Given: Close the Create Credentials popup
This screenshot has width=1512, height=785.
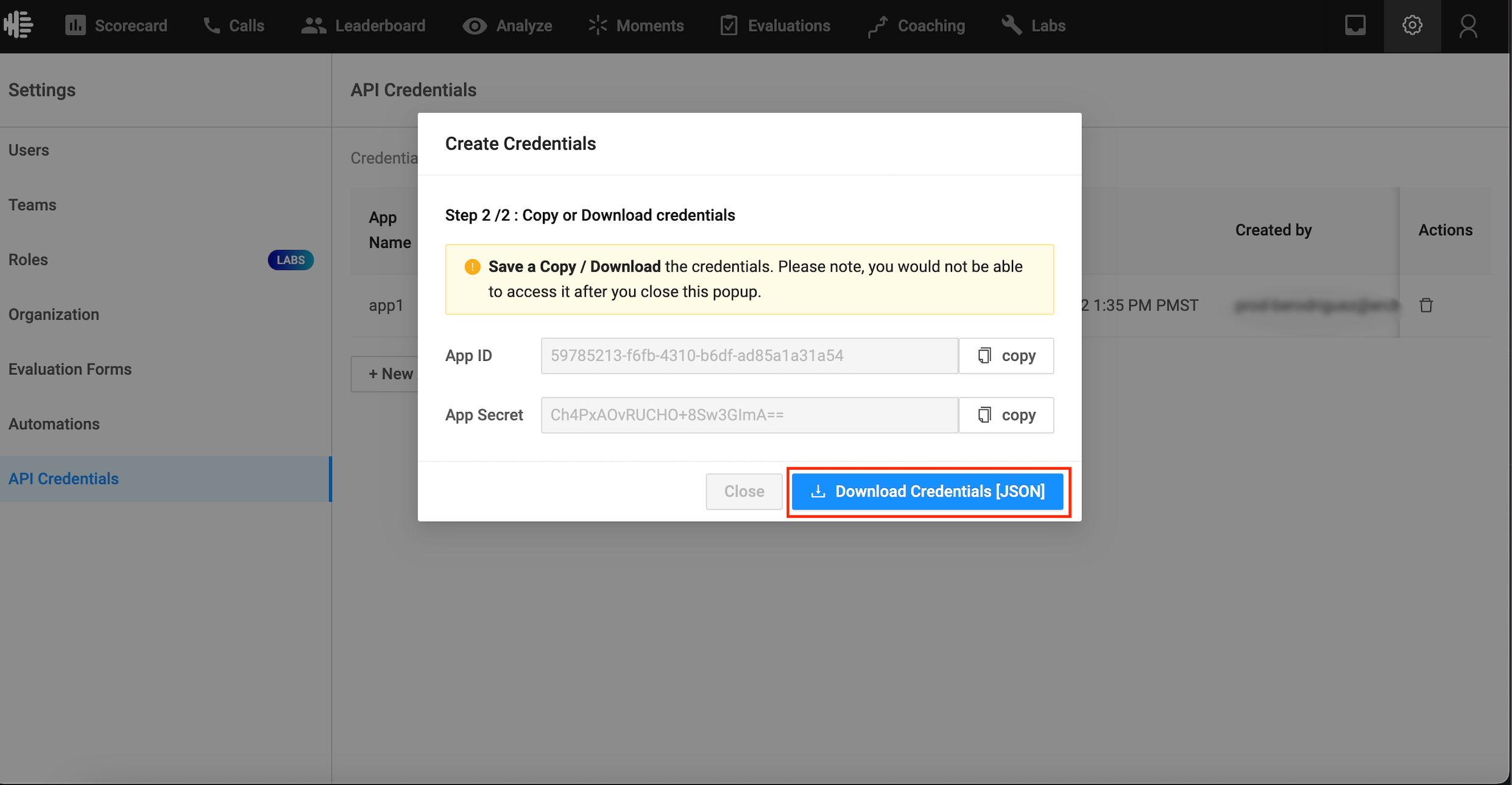Looking at the screenshot, I should 744,491.
